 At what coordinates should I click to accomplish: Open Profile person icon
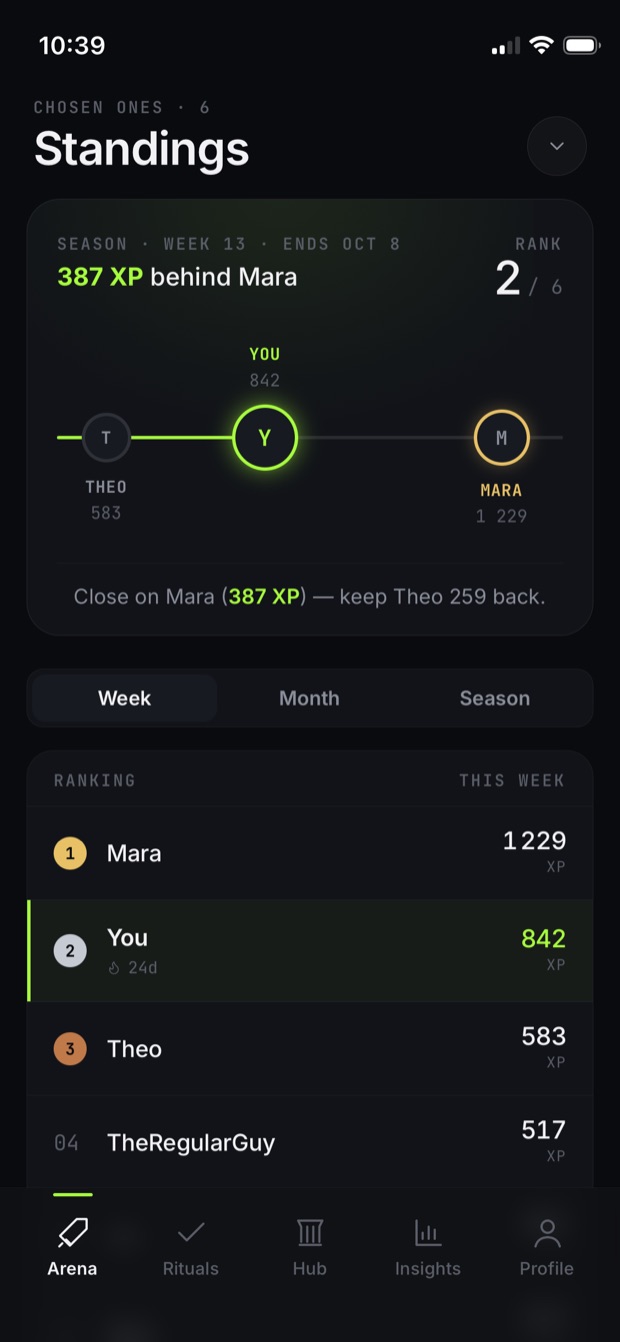(x=547, y=1233)
